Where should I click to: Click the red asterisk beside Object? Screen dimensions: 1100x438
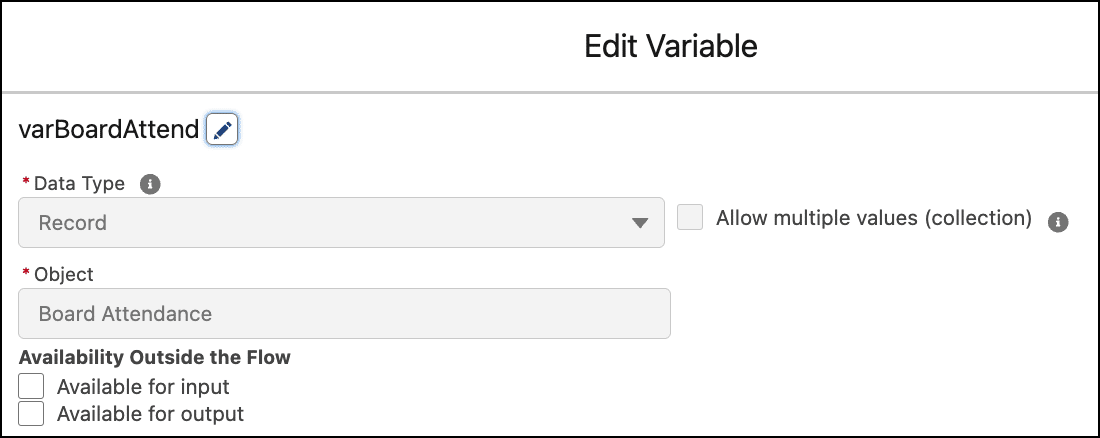pos(27,273)
